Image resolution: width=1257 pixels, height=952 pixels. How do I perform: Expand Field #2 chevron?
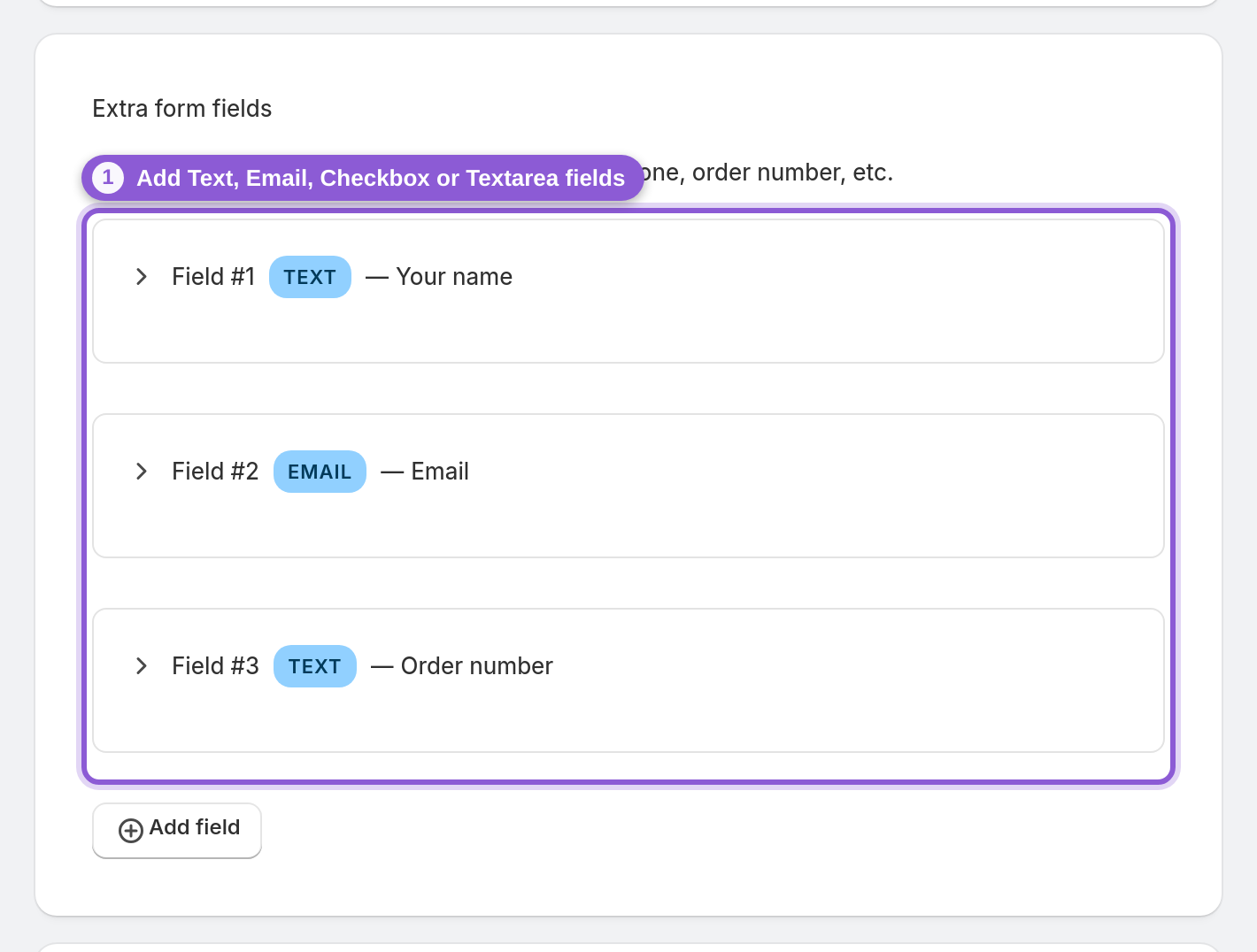point(142,472)
